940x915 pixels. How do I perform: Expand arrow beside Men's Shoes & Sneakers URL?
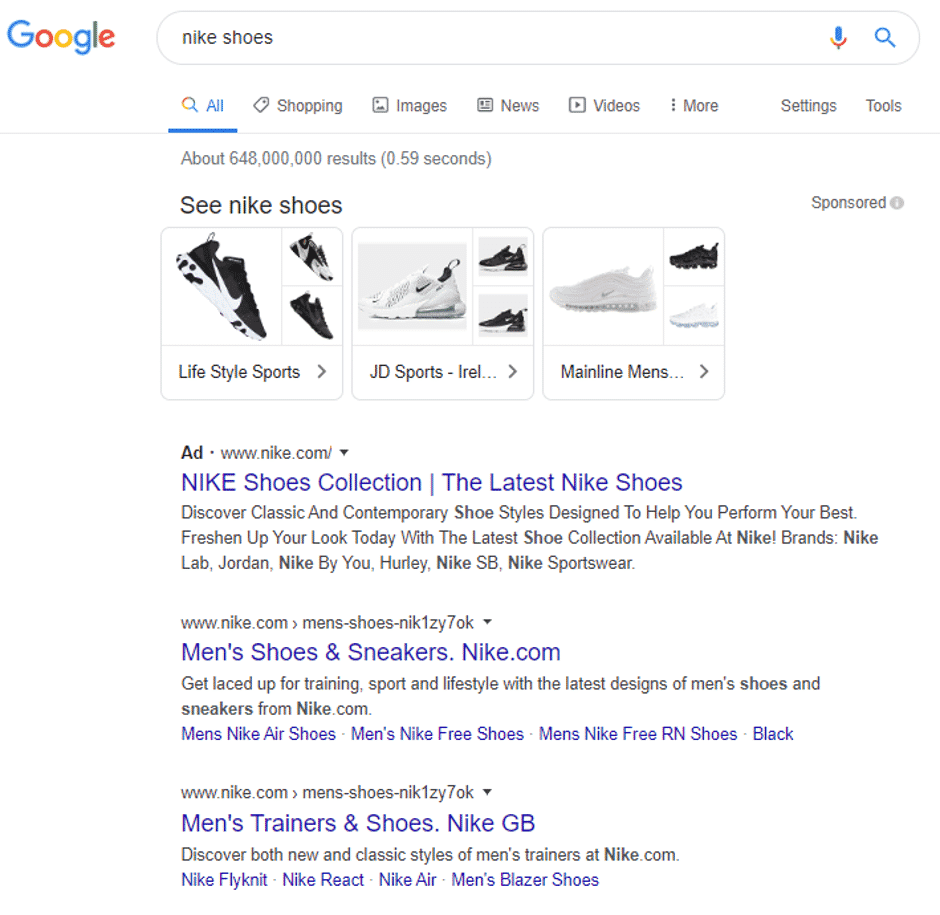[x=487, y=622]
